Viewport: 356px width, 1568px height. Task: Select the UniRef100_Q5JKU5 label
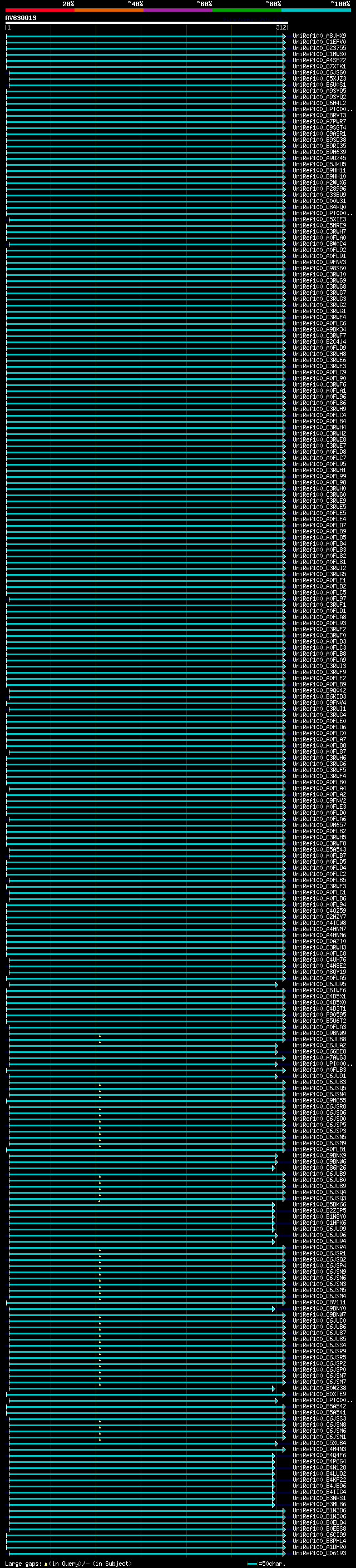[319, 164]
